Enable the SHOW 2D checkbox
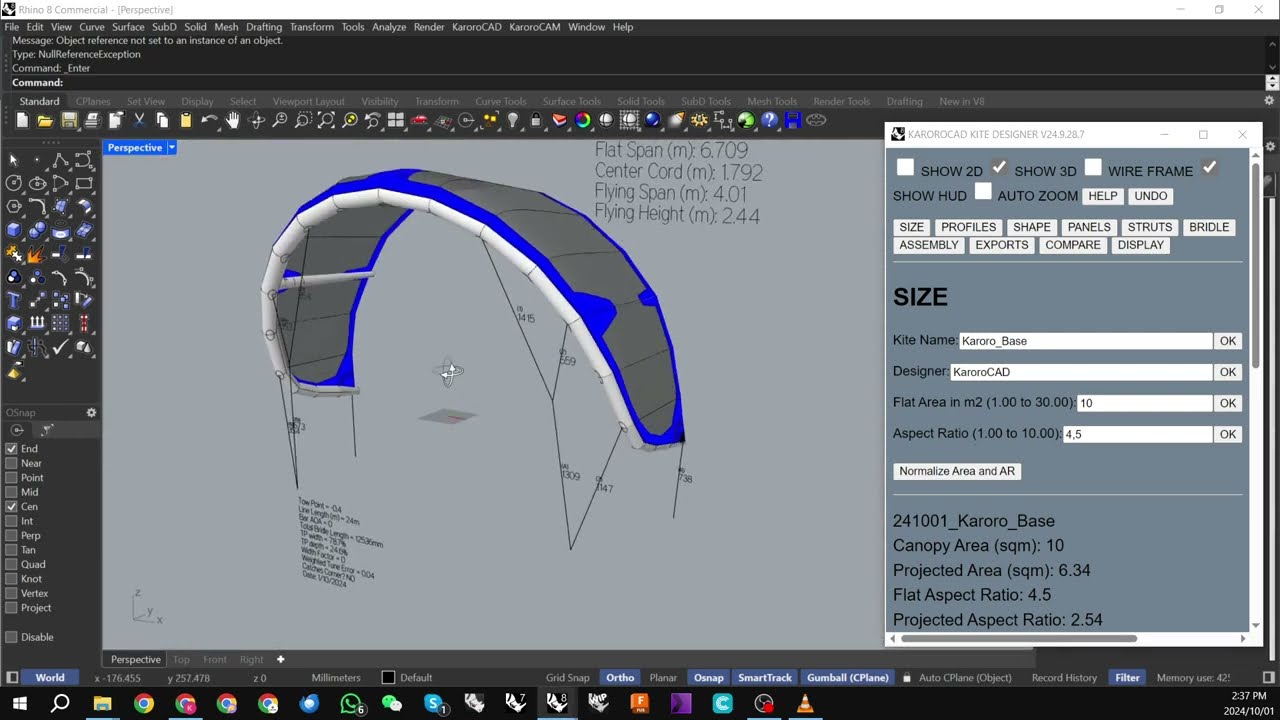The width and height of the screenshot is (1280, 720). click(905, 168)
